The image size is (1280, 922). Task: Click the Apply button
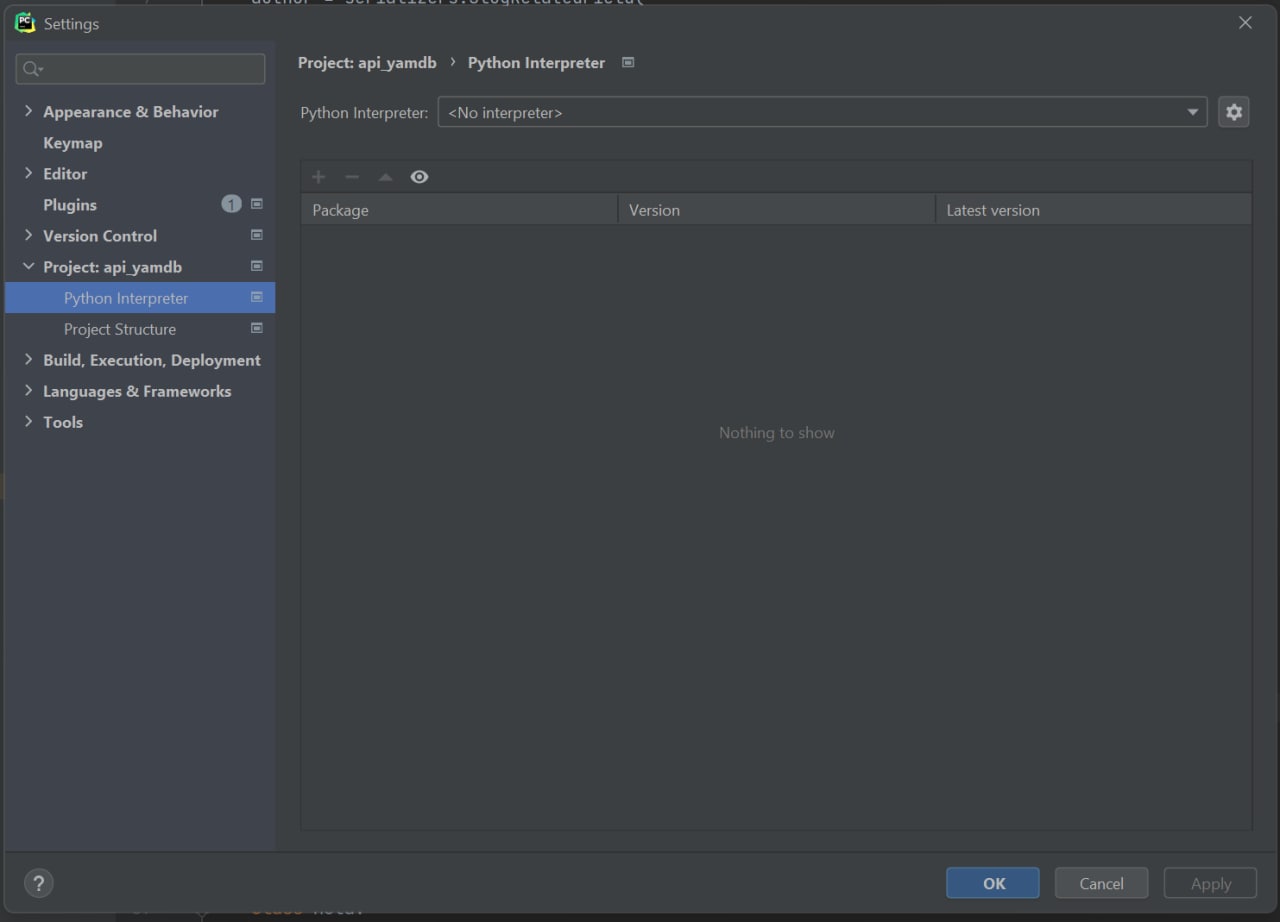coord(1211,883)
